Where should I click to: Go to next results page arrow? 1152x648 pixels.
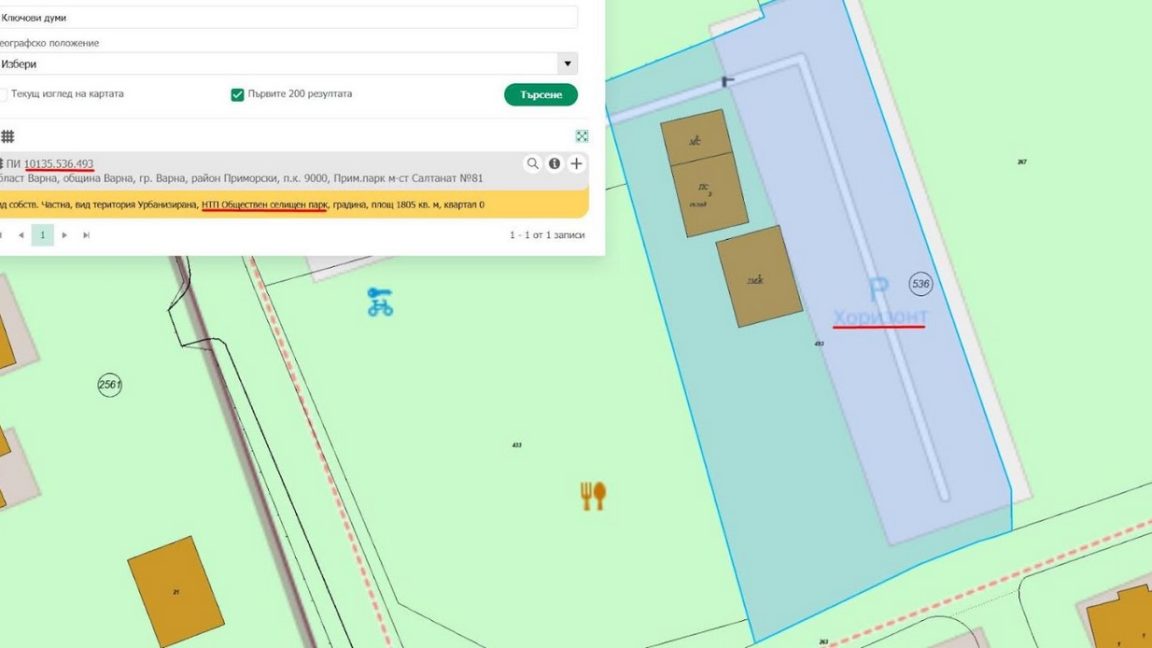[x=65, y=235]
